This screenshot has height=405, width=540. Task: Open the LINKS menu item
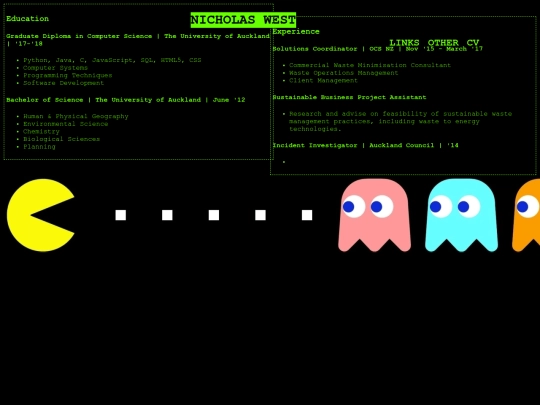(x=404, y=43)
